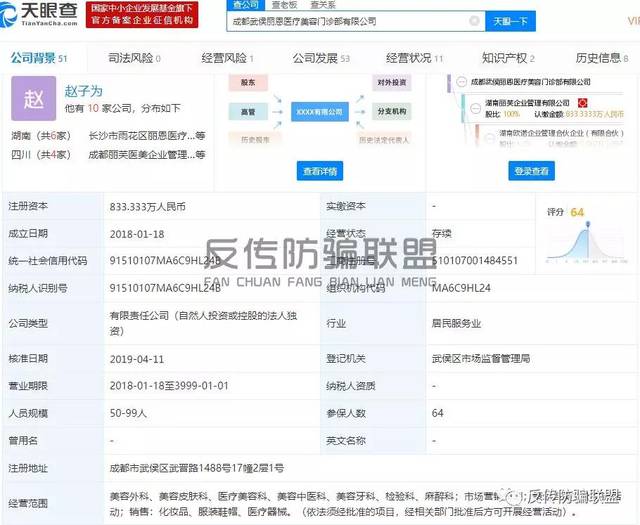Select the registered capital value 833.333万人民币

click(147, 207)
